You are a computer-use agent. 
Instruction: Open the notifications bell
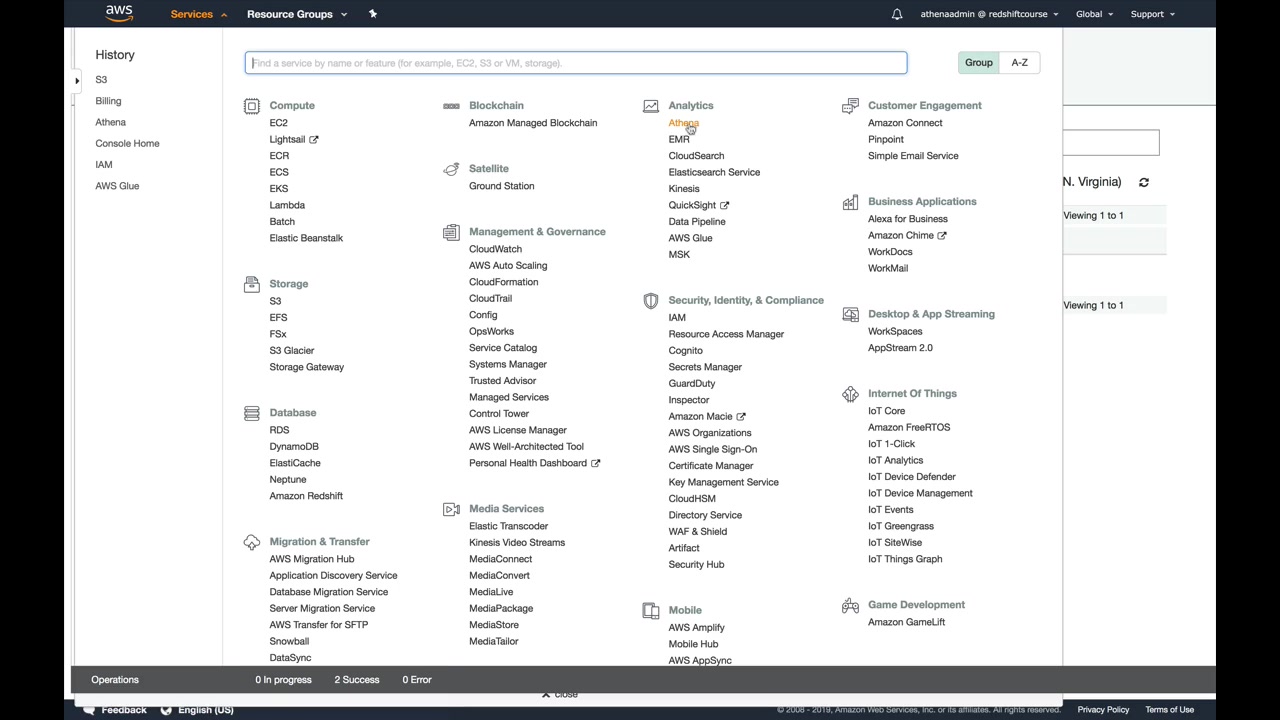[897, 14]
